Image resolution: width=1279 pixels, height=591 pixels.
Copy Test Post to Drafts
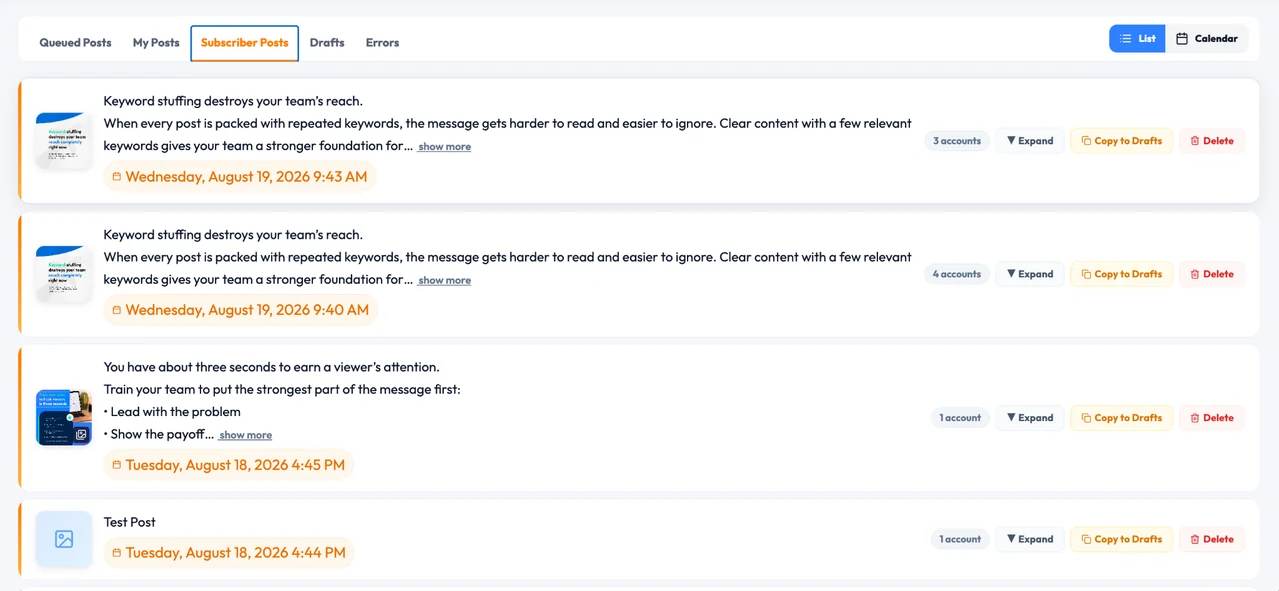1121,539
